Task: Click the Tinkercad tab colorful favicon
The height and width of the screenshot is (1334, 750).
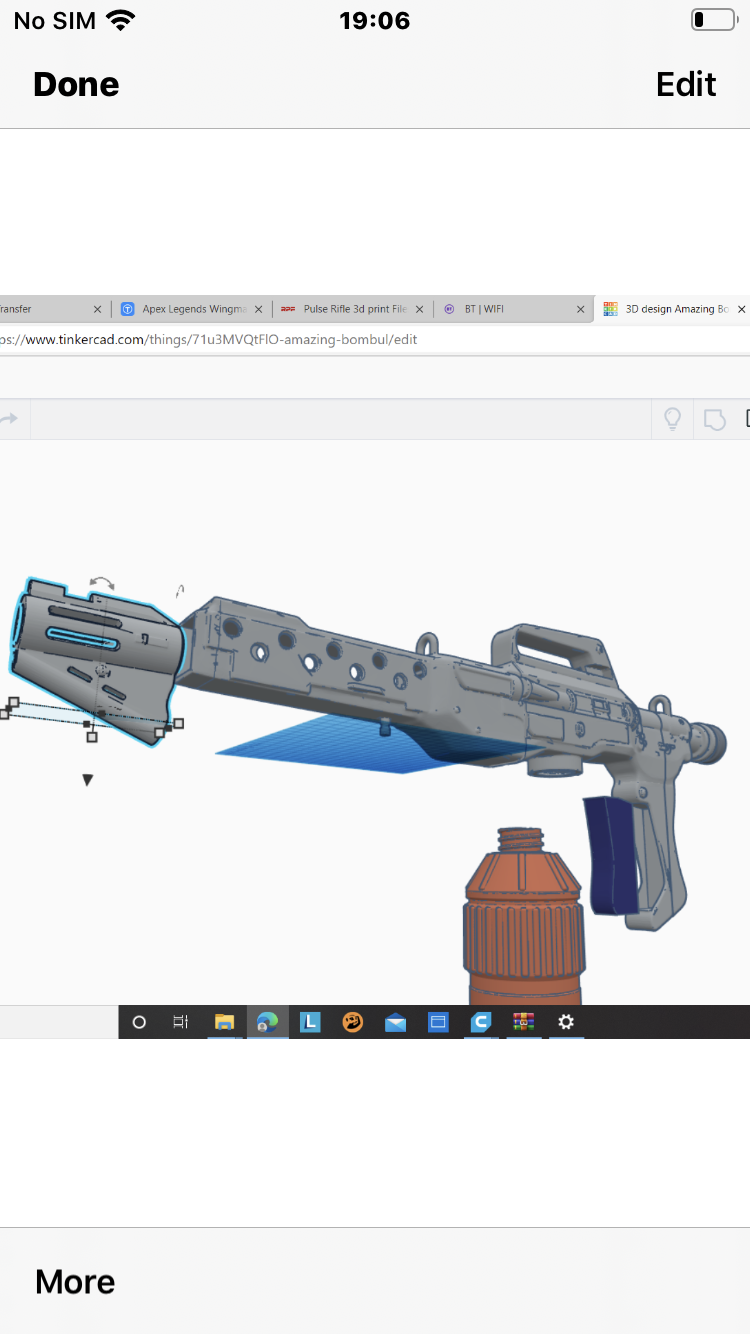Action: 610,309
